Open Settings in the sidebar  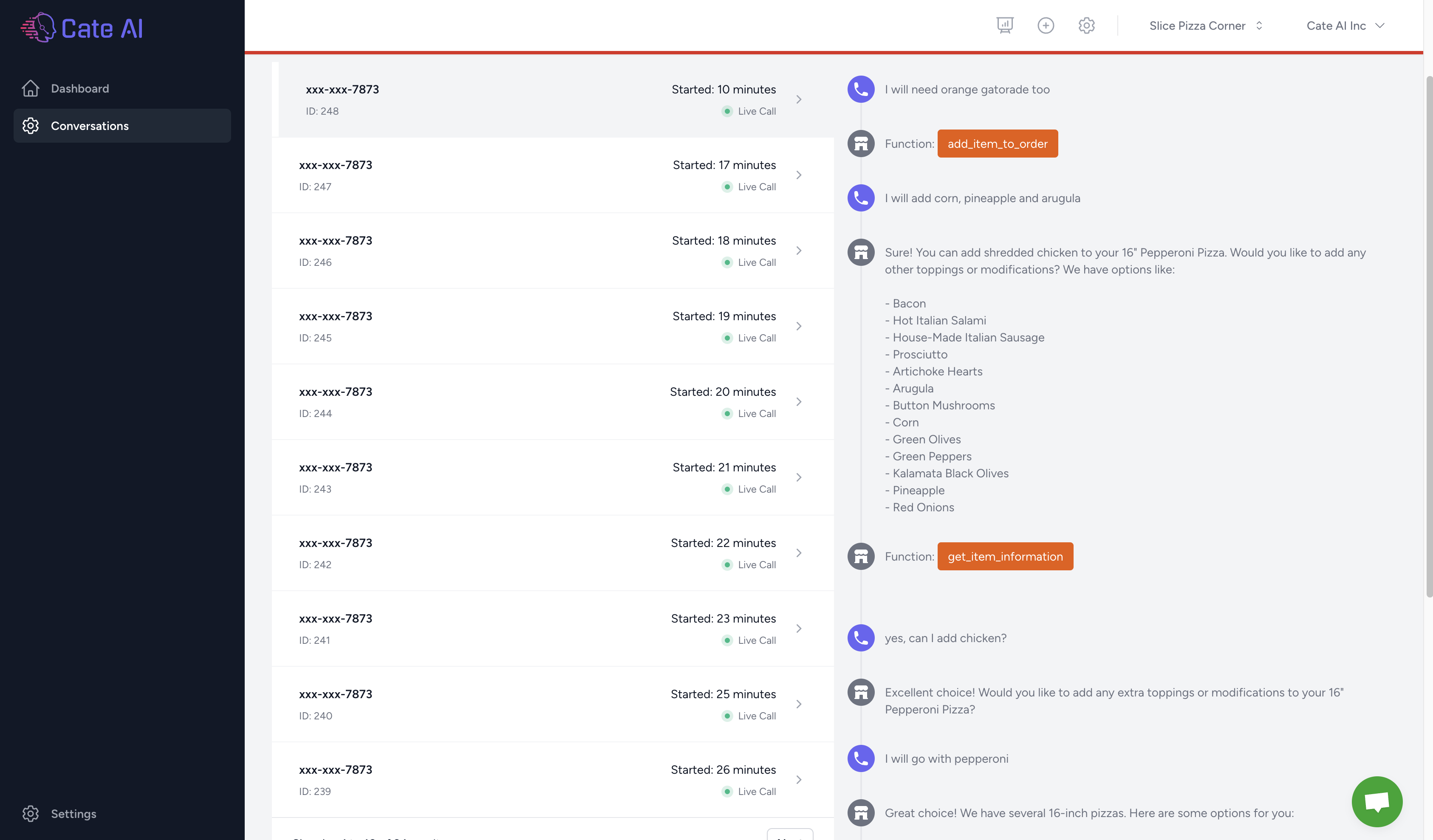[73, 813]
